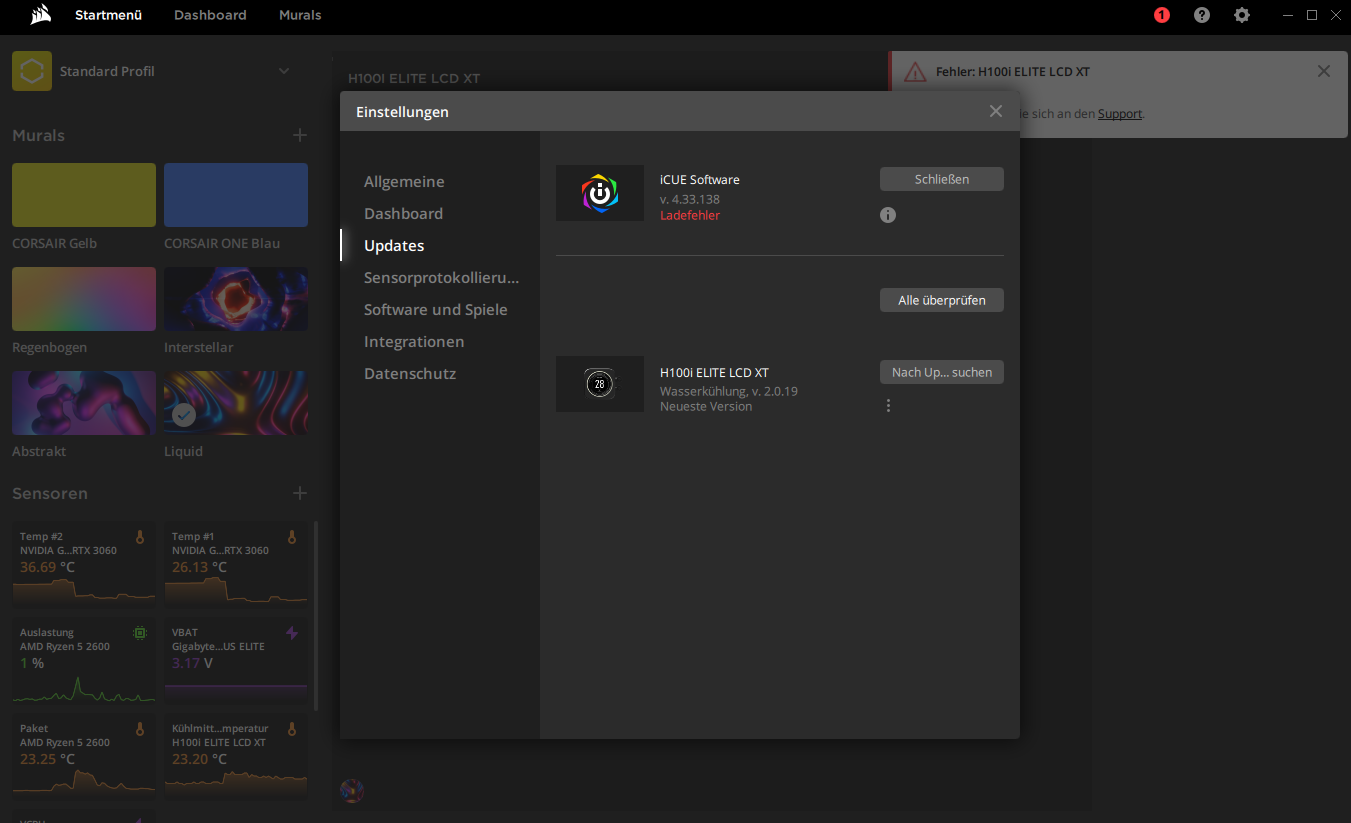Click the 23.20 °C coolant value

tap(199, 759)
